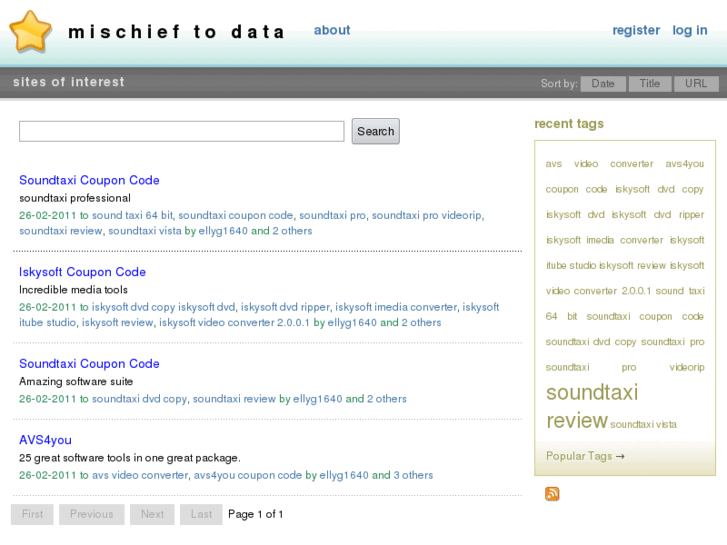Viewport: 727px width, 545px height.
Task: Click the 'Page 1 of 1' text
Action: coord(255,514)
